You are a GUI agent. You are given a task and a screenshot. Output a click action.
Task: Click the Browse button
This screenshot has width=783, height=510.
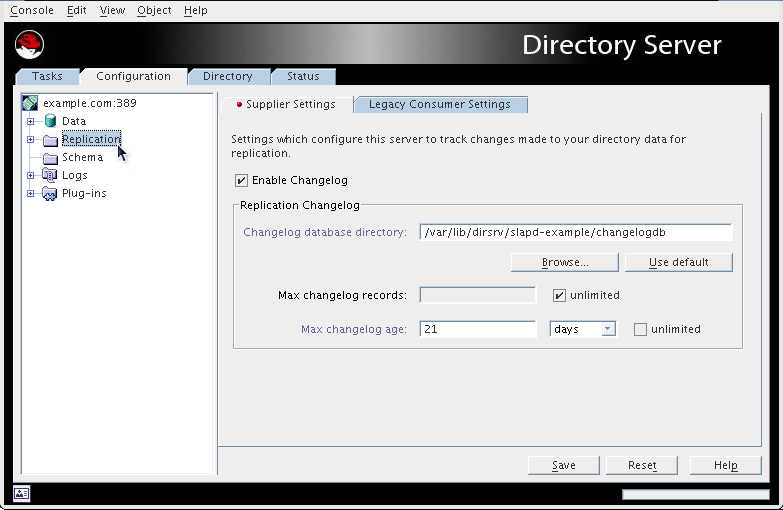[x=564, y=262]
